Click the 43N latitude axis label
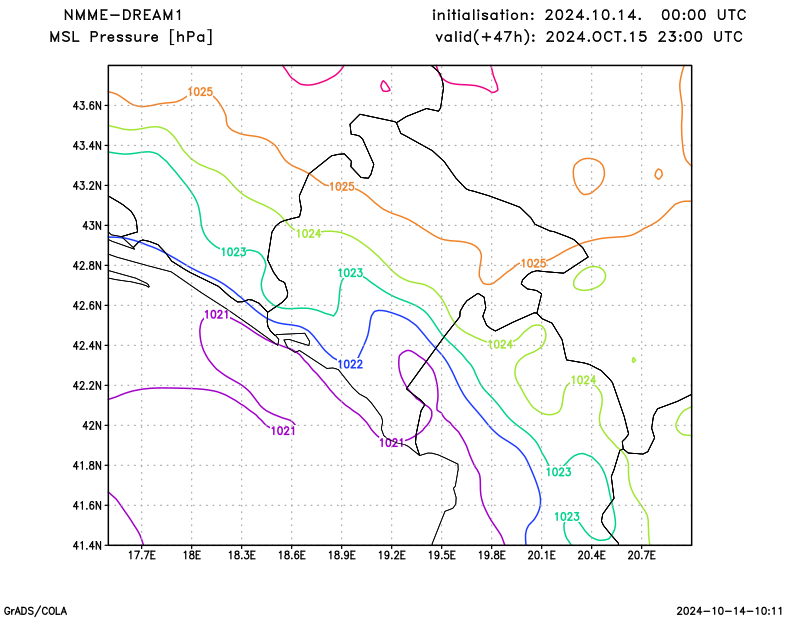Viewport: 800px width, 618px height. click(92, 226)
